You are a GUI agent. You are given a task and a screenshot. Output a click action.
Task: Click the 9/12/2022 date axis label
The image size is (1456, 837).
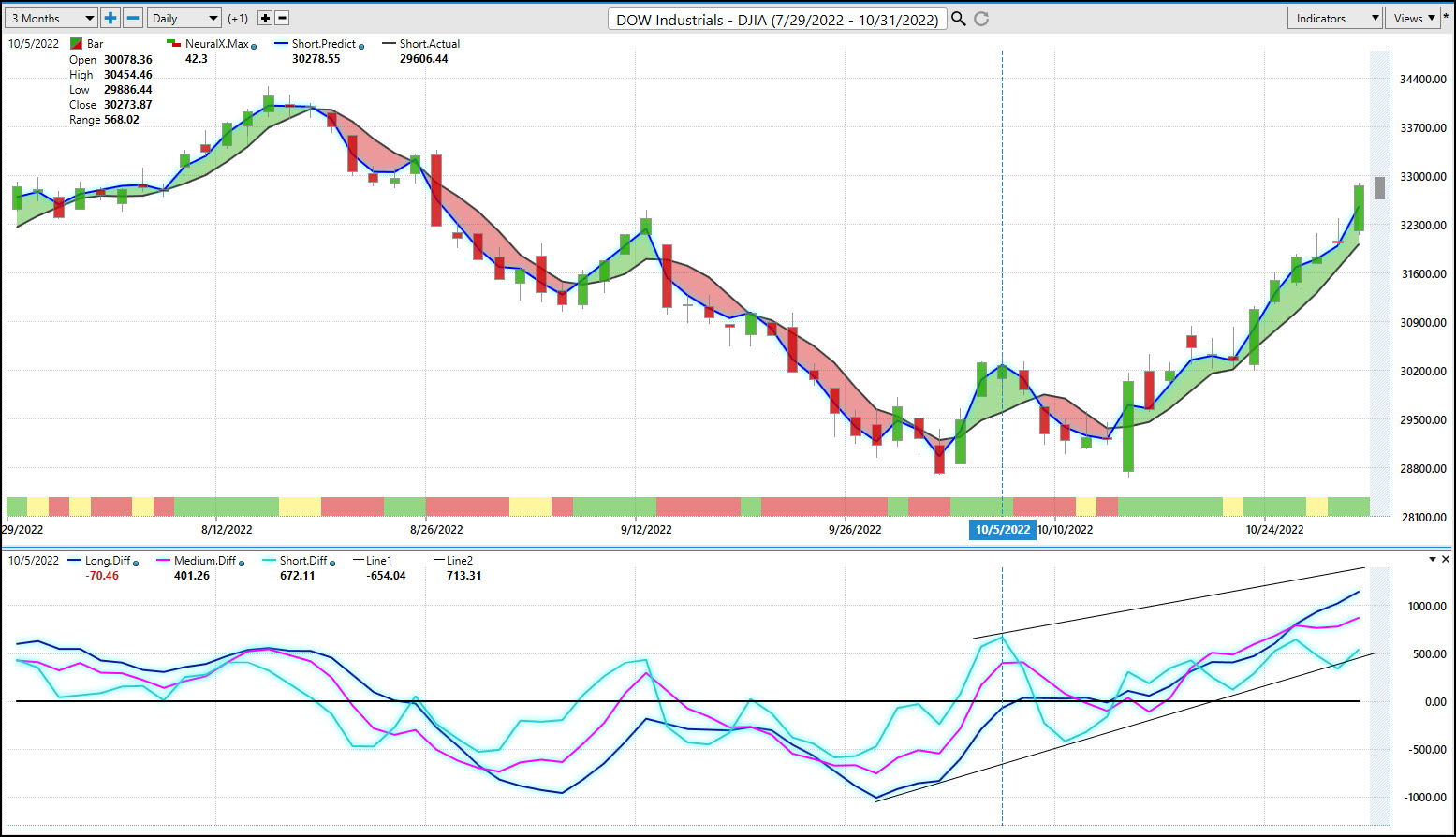tap(646, 529)
